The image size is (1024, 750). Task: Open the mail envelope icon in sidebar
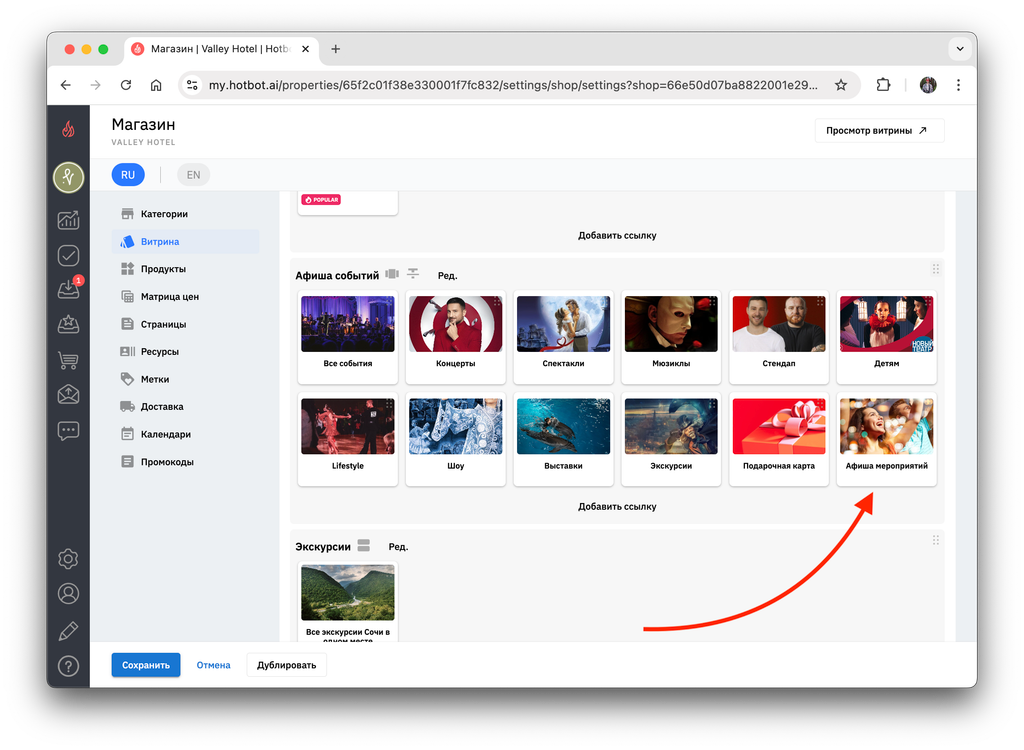click(68, 394)
